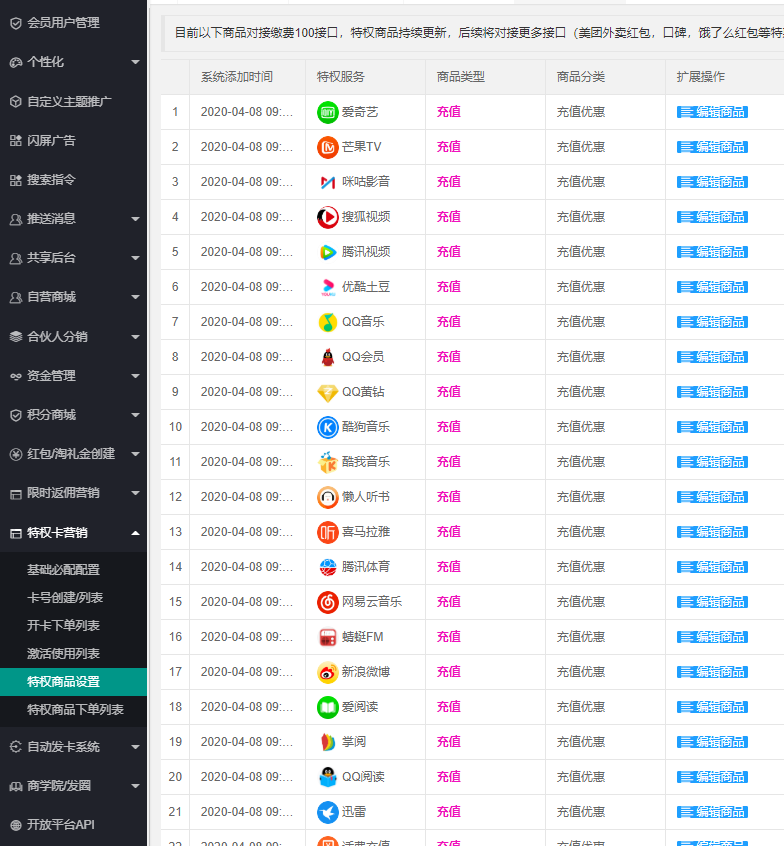Click the QQ阅读 logo icon
Viewport: 784px width, 846px height.
click(328, 777)
